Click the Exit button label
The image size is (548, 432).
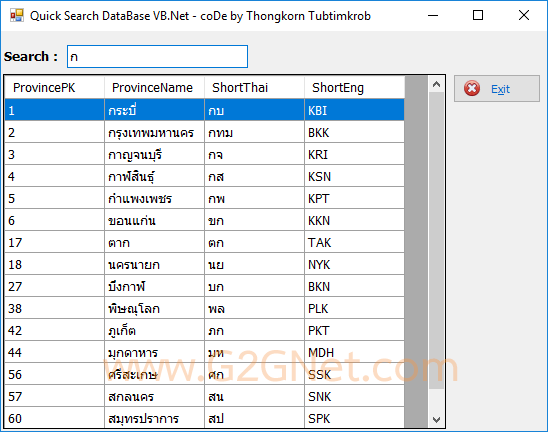click(500, 89)
